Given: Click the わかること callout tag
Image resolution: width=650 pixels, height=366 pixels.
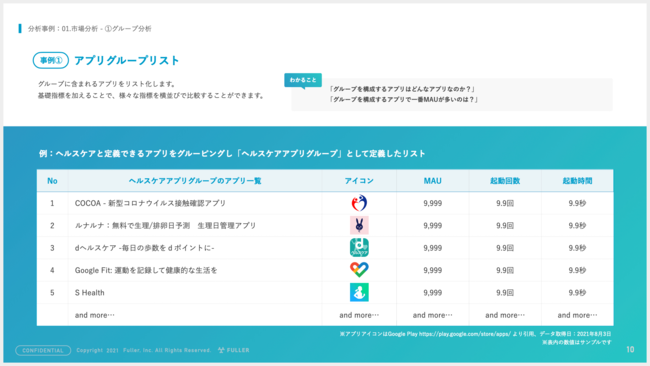Looking at the screenshot, I should 303,80.
